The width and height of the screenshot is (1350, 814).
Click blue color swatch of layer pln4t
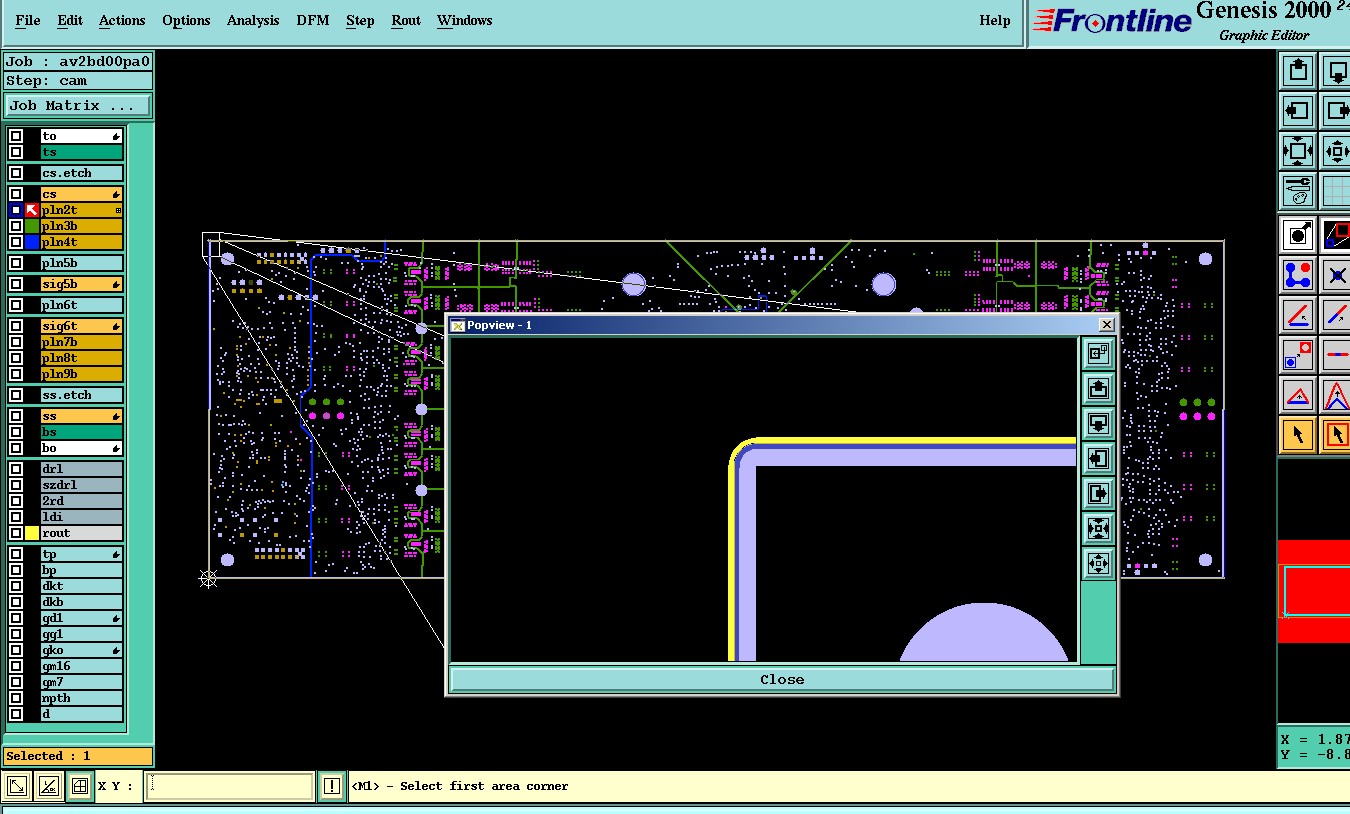(32, 242)
